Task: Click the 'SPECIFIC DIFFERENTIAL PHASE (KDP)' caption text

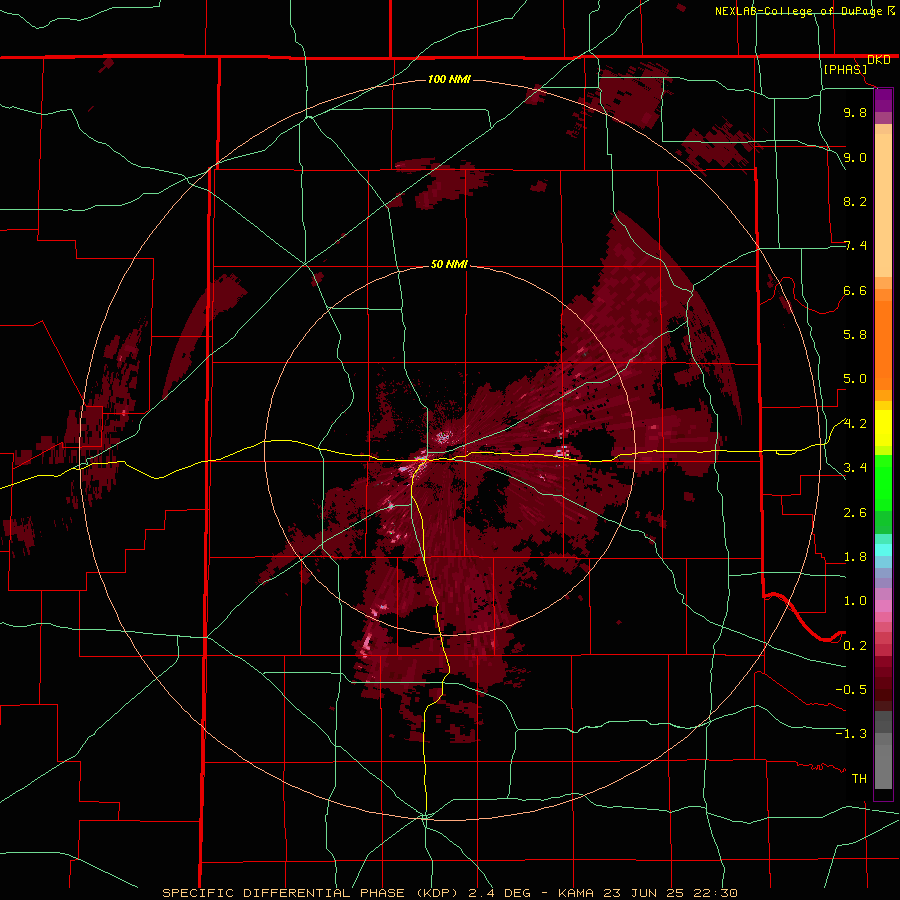Action: point(310,893)
